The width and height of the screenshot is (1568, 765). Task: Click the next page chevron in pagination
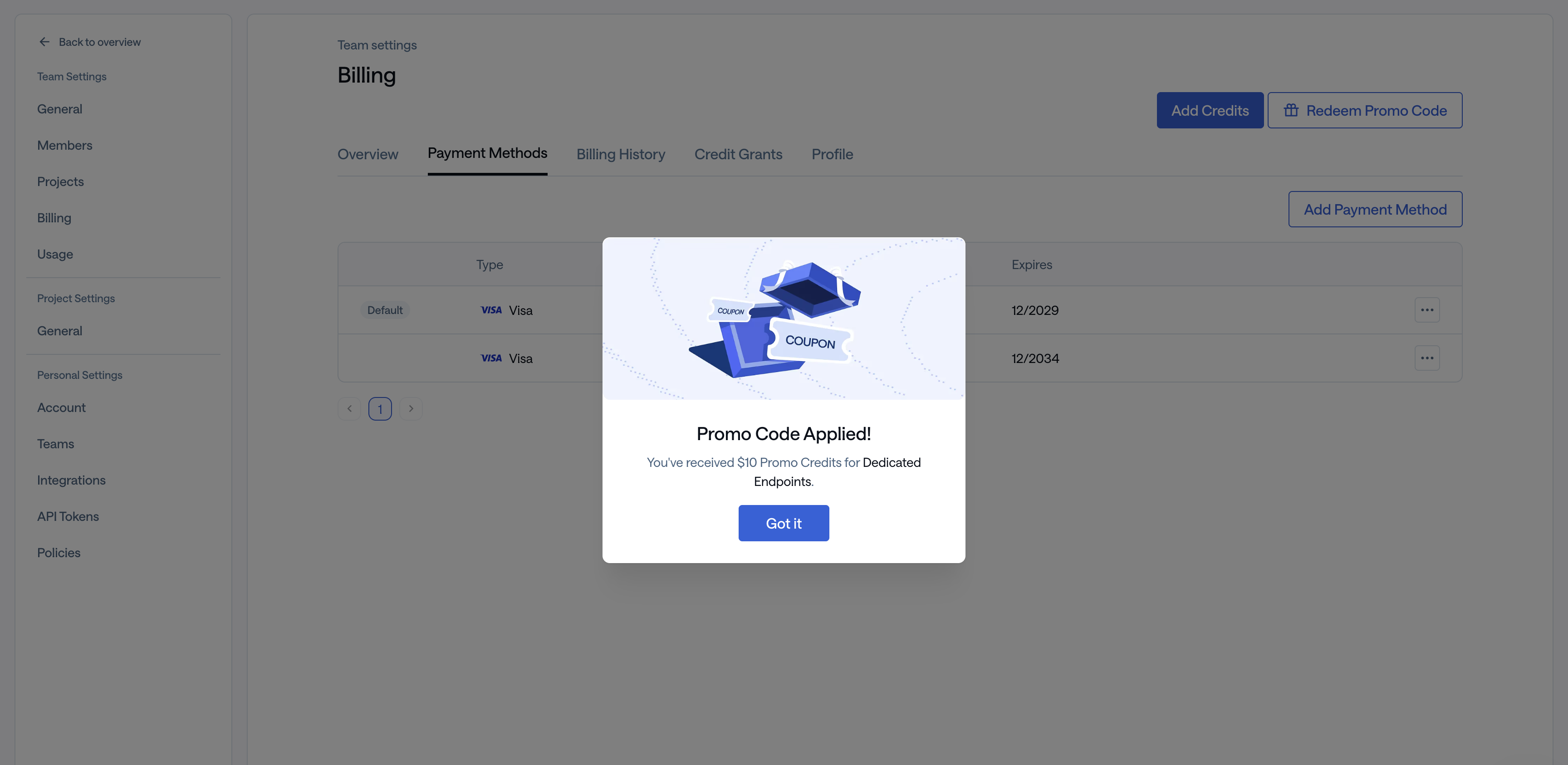pos(411,408)
